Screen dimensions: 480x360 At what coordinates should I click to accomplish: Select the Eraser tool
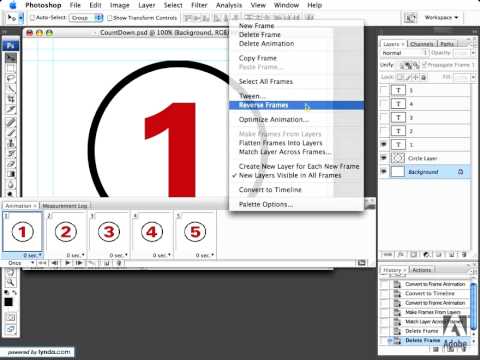pos(11,164)
